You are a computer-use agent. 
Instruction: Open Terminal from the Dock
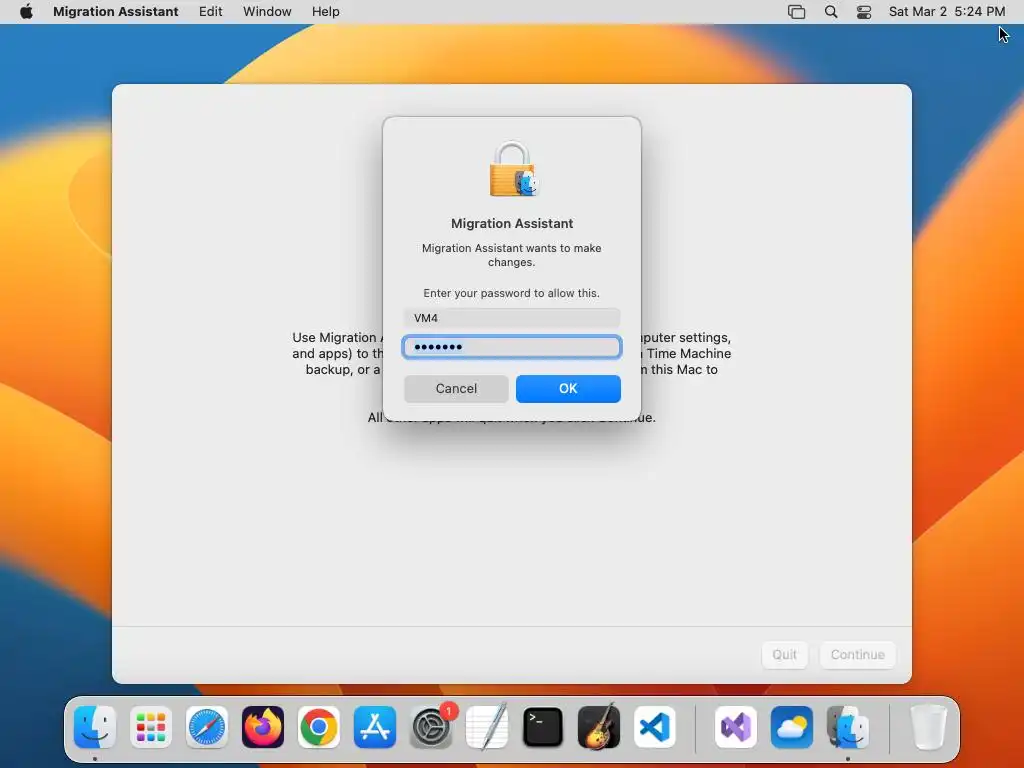tap(543, 727)
